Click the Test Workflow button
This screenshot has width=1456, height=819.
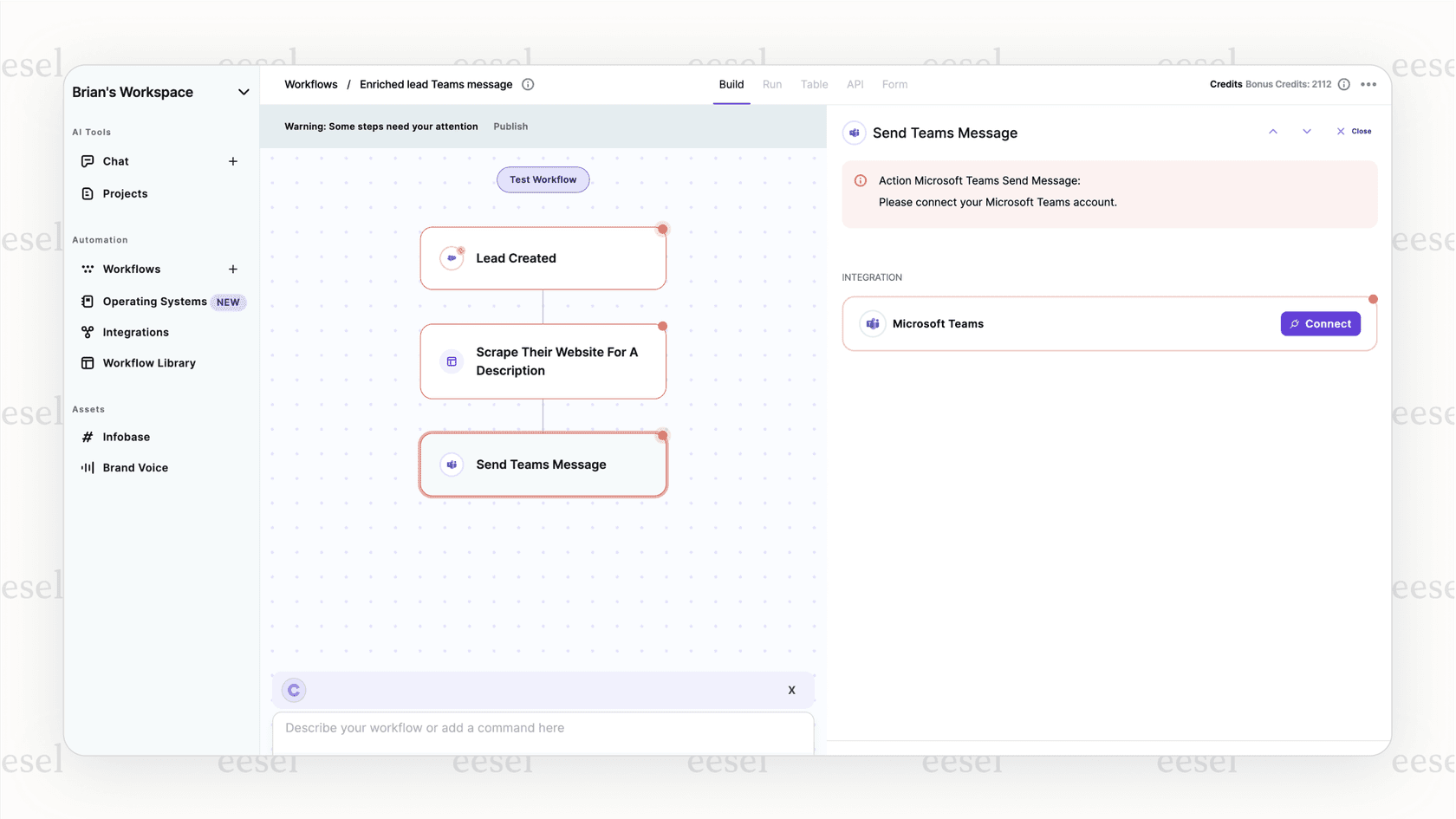(x=543, y=179)
